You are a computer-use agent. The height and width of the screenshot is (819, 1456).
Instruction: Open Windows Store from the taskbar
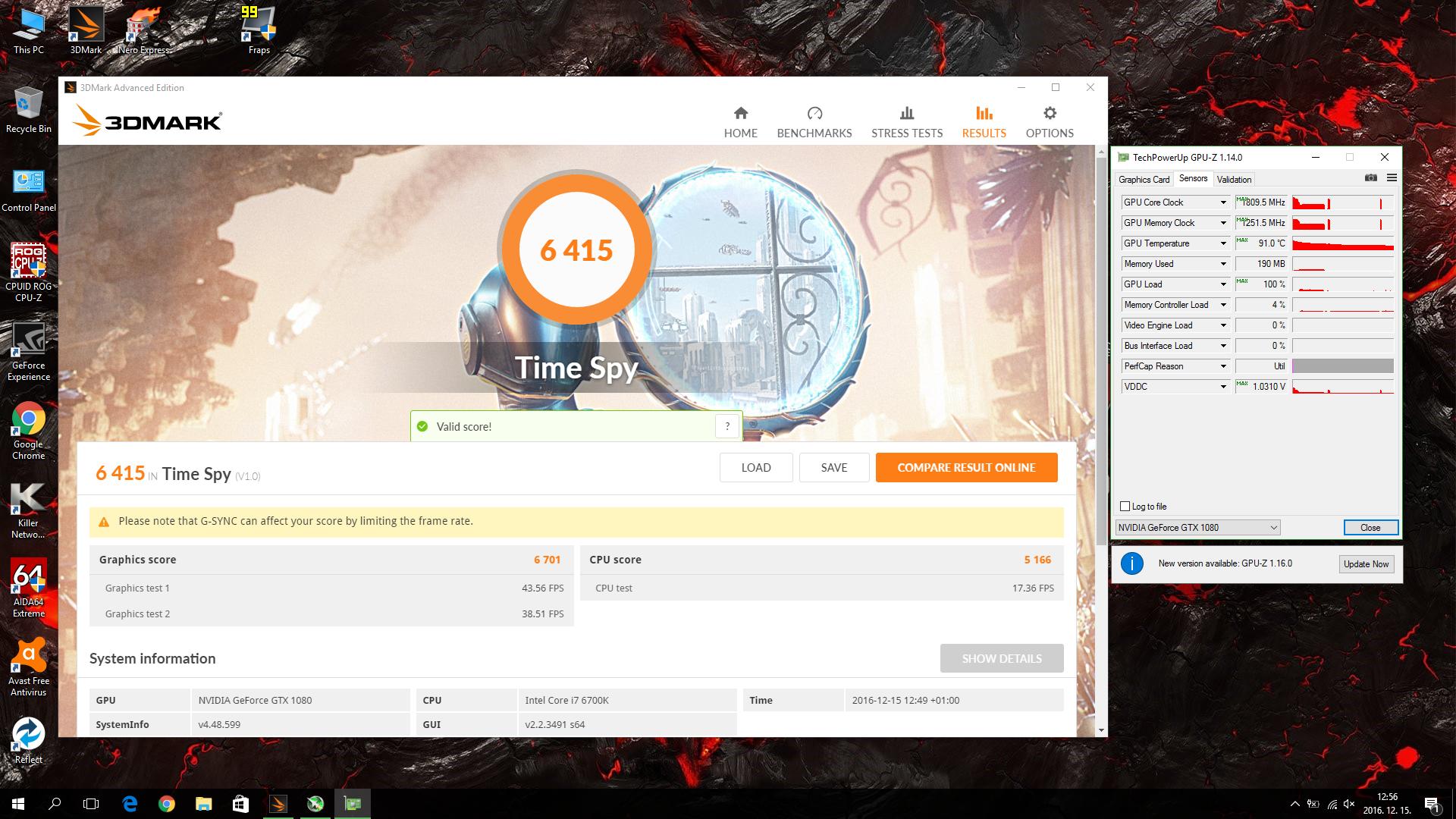tap(240, 804)
